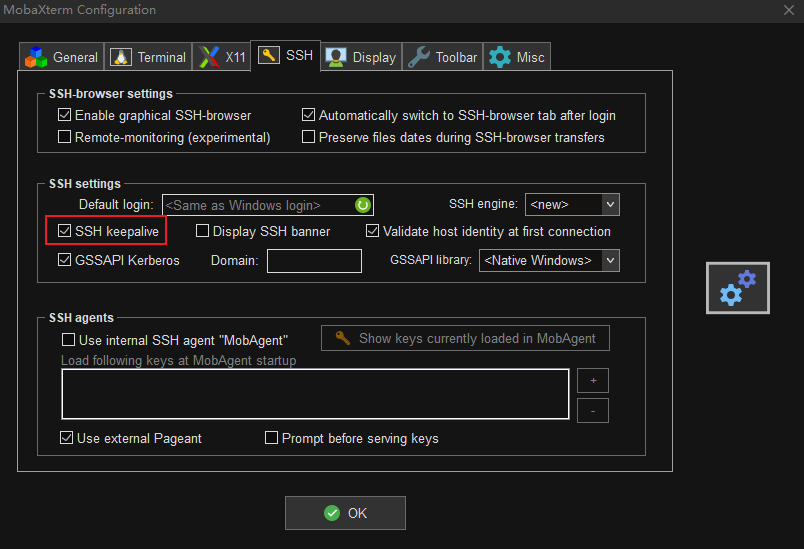This screenshot has width=804, height=549.
Task: Open the SSH engine dropdown
Action: click(572, 205)
